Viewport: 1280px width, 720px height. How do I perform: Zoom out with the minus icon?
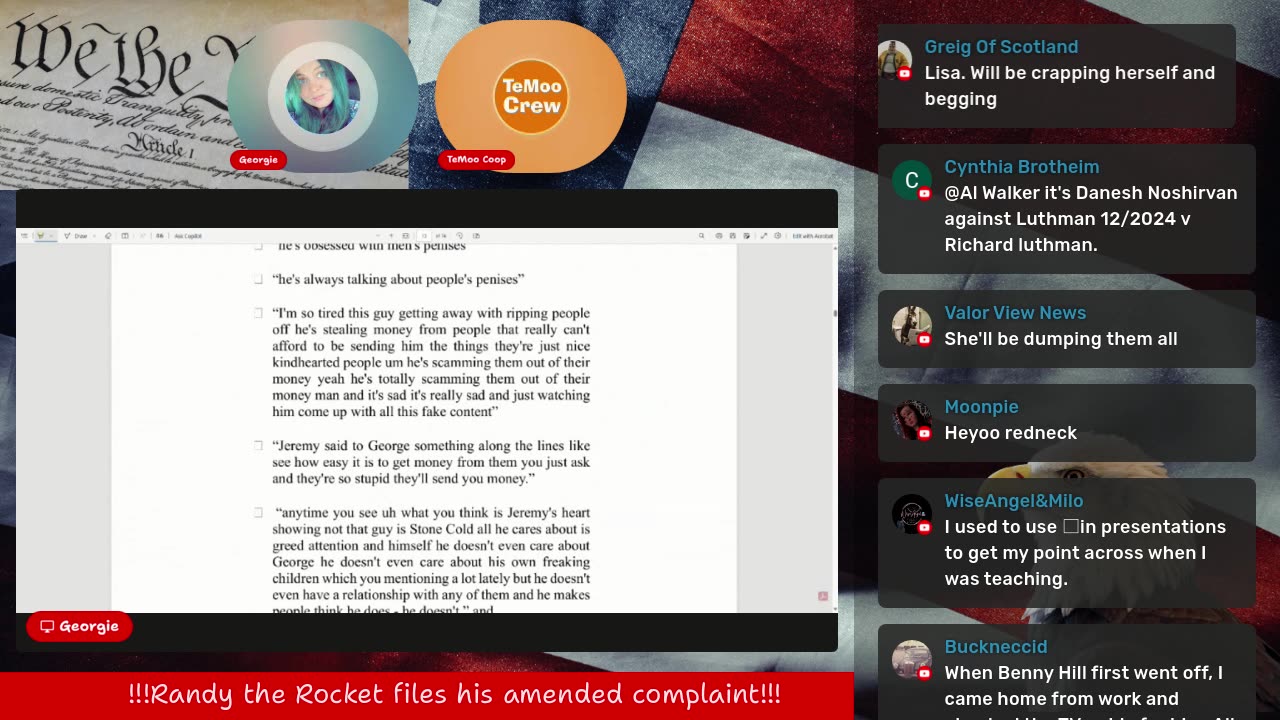coord(378,236)
